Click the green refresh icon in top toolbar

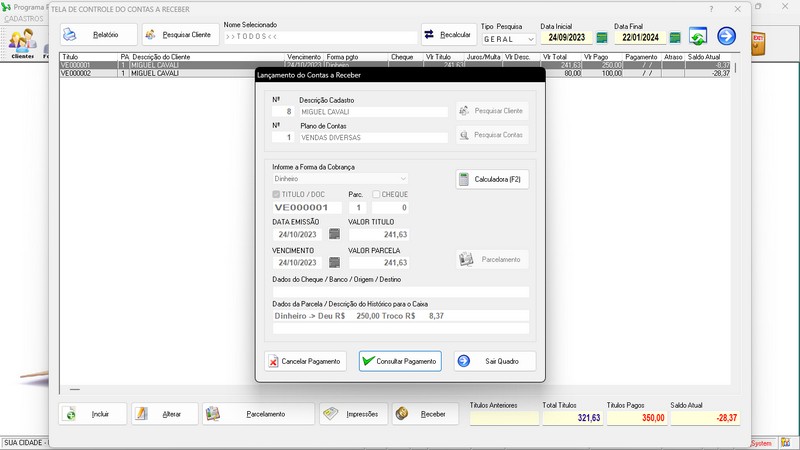[x=697, y=36]
